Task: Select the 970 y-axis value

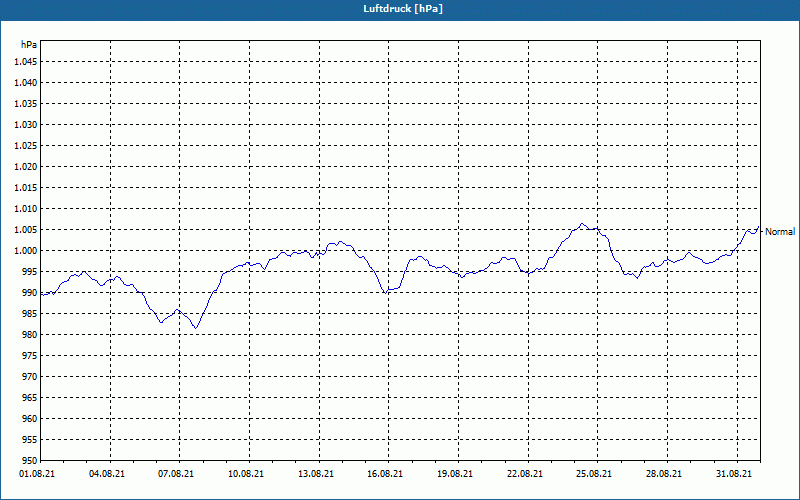Action: (x=29, y=377)
